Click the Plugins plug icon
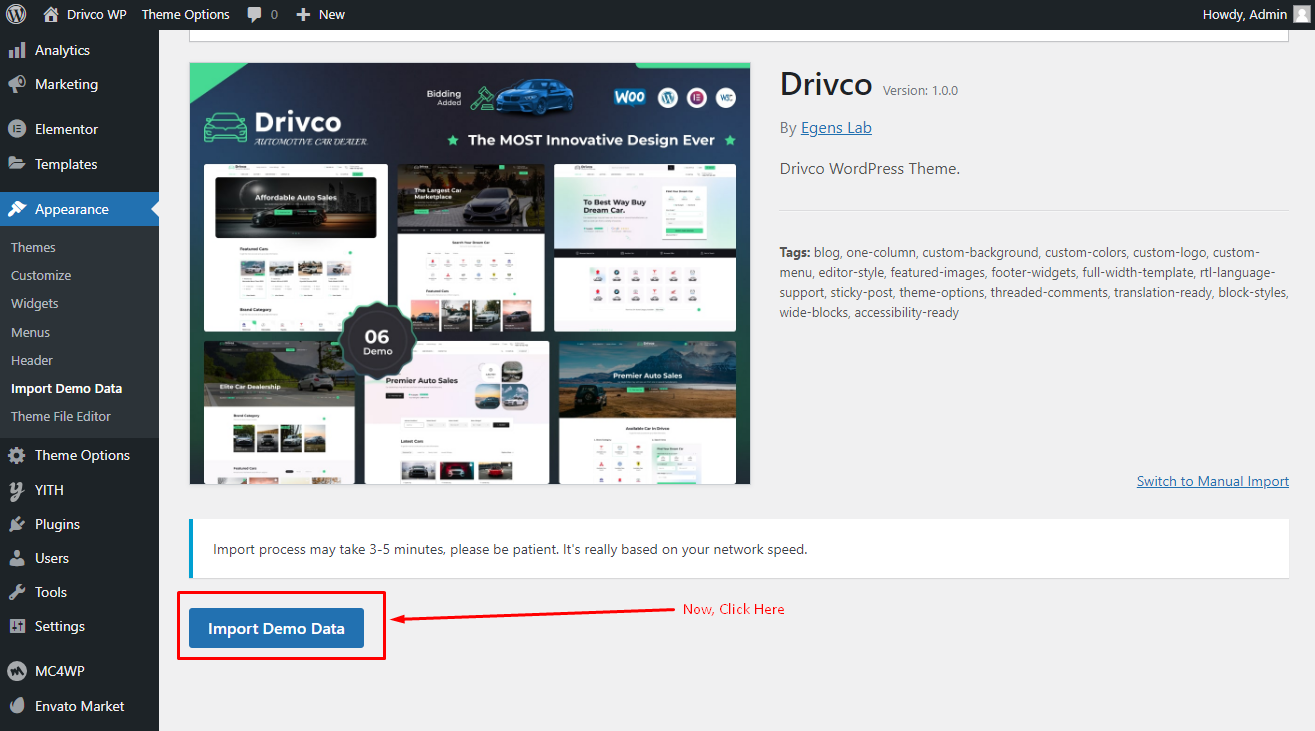This screenshot has width=1315, height=731. click(16, 524)
